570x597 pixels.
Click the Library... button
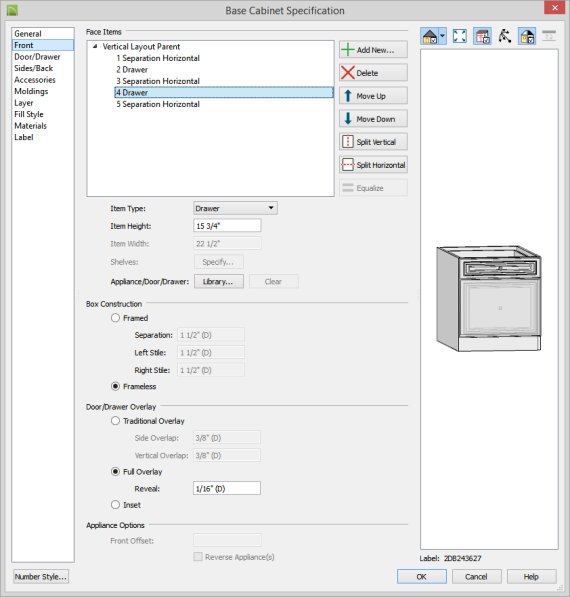click(x=219, y=281)
